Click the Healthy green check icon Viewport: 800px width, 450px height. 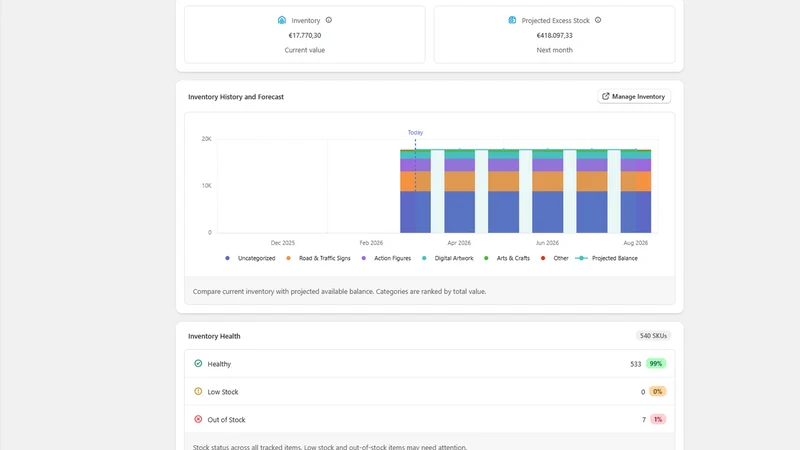tap(198, 363)
